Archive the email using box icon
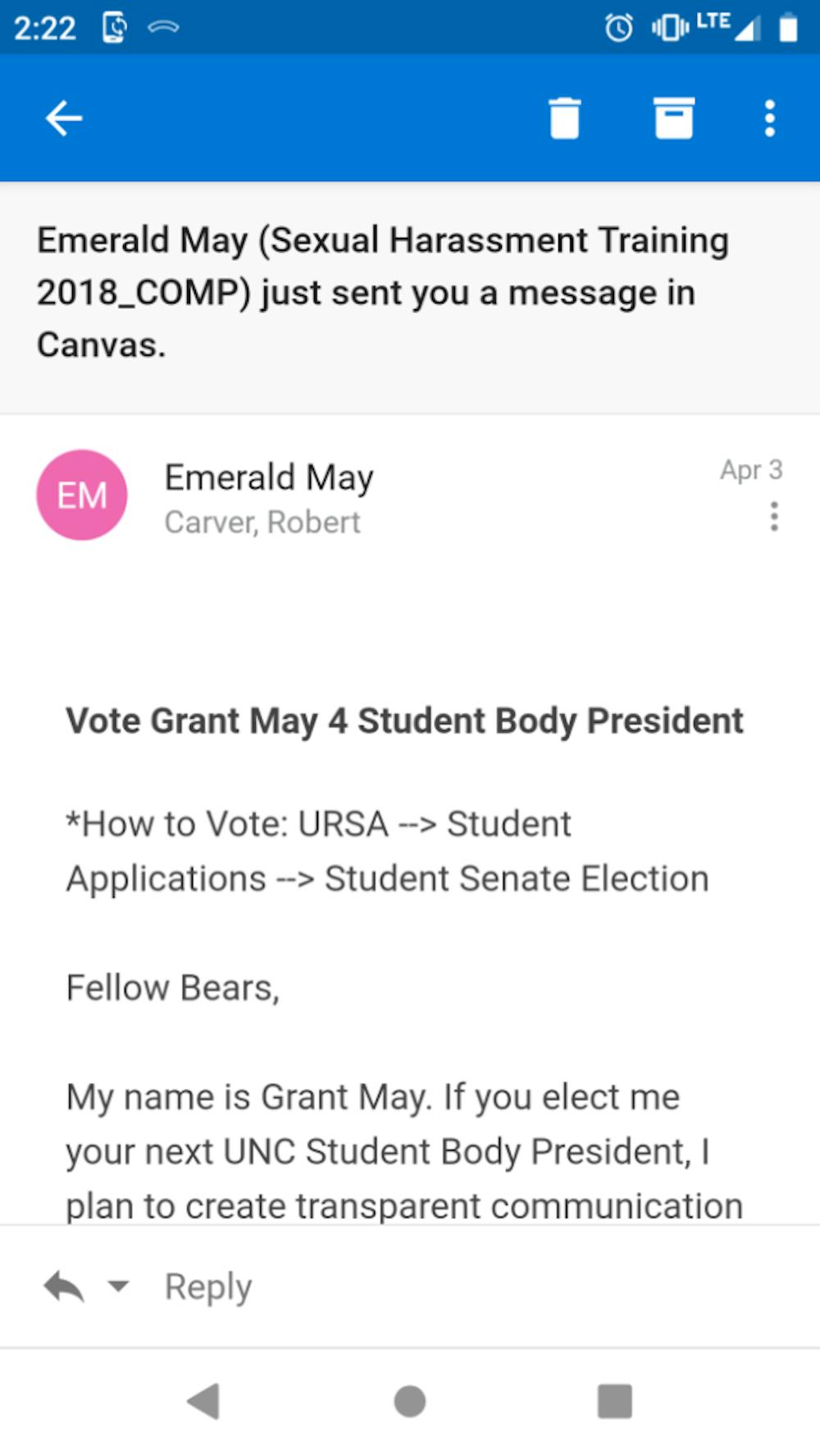This screenshot has width=820, height=1456. 674,119
